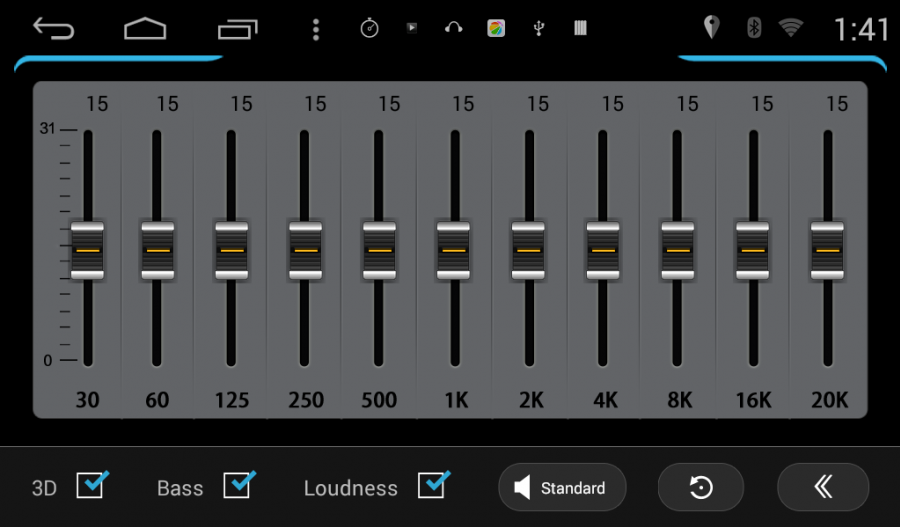900x527 pixels.
Task: Select the 16K frequency label
Action: tap(754, 400)
